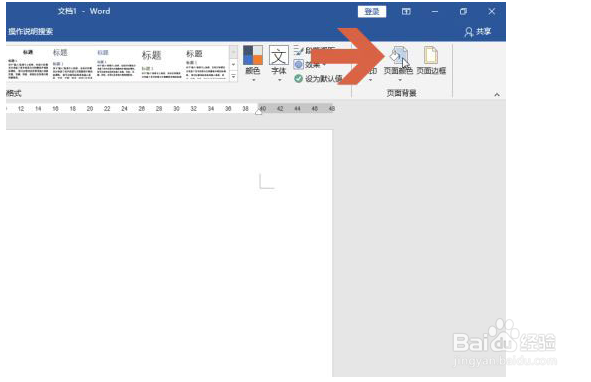Click ruler at the 20 mark
This screenshot has width=591, height=382.
[90, 109]
